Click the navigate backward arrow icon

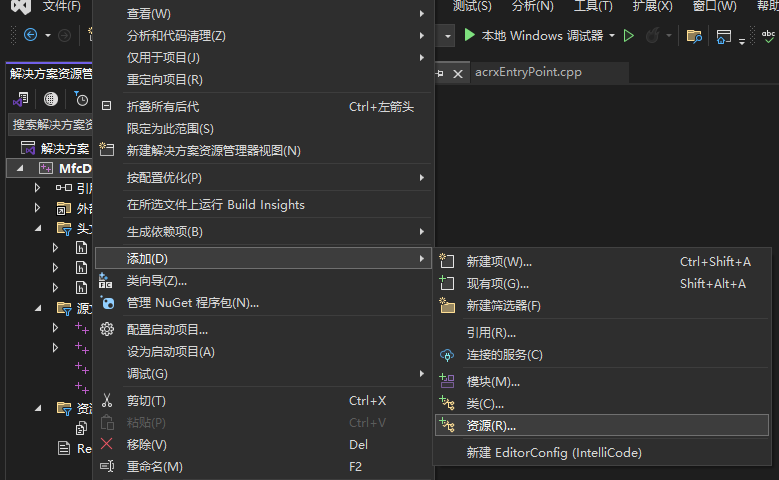coord(30,35)
